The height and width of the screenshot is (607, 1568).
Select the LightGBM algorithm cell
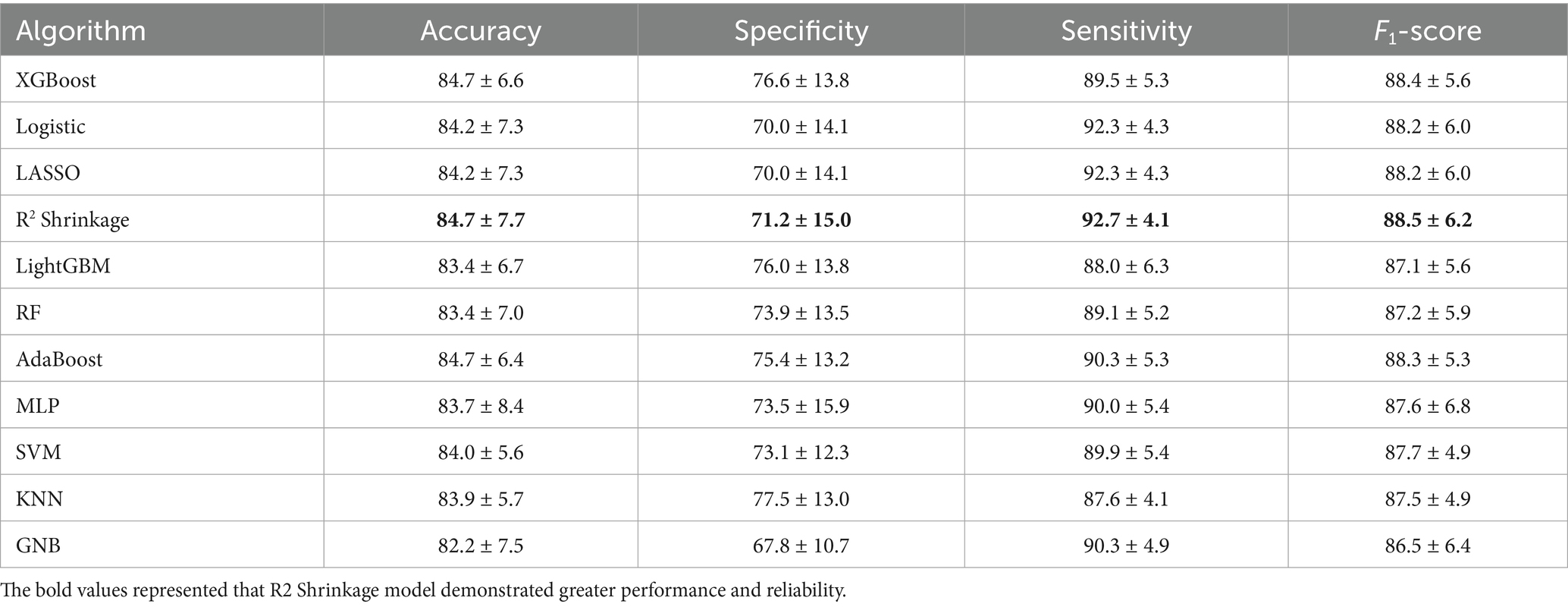pyautogui.click(x=63, y=266)
